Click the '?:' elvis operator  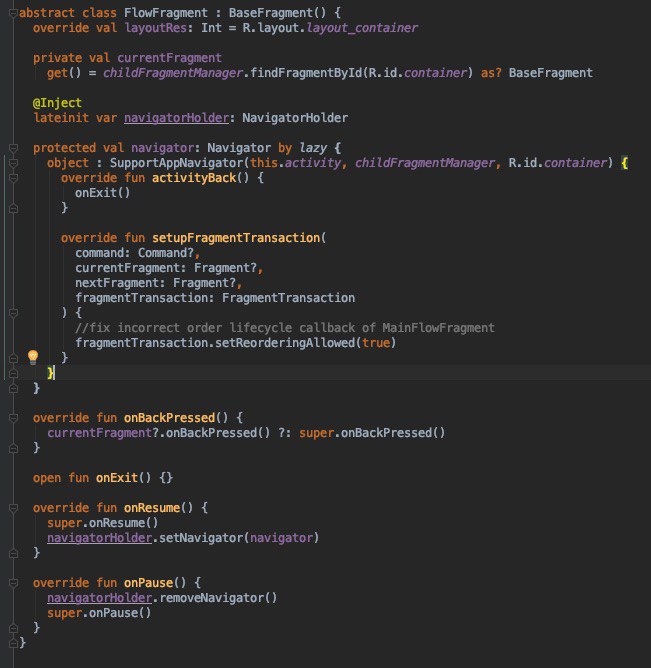pyautogui.click(x=285, y=433)
